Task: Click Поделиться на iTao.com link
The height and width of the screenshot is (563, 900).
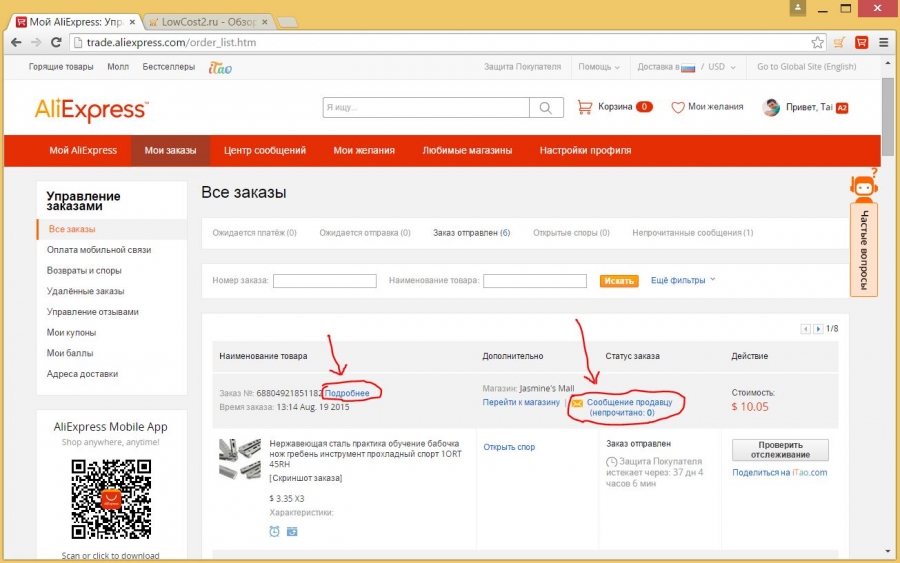Action: pos(779,472)
